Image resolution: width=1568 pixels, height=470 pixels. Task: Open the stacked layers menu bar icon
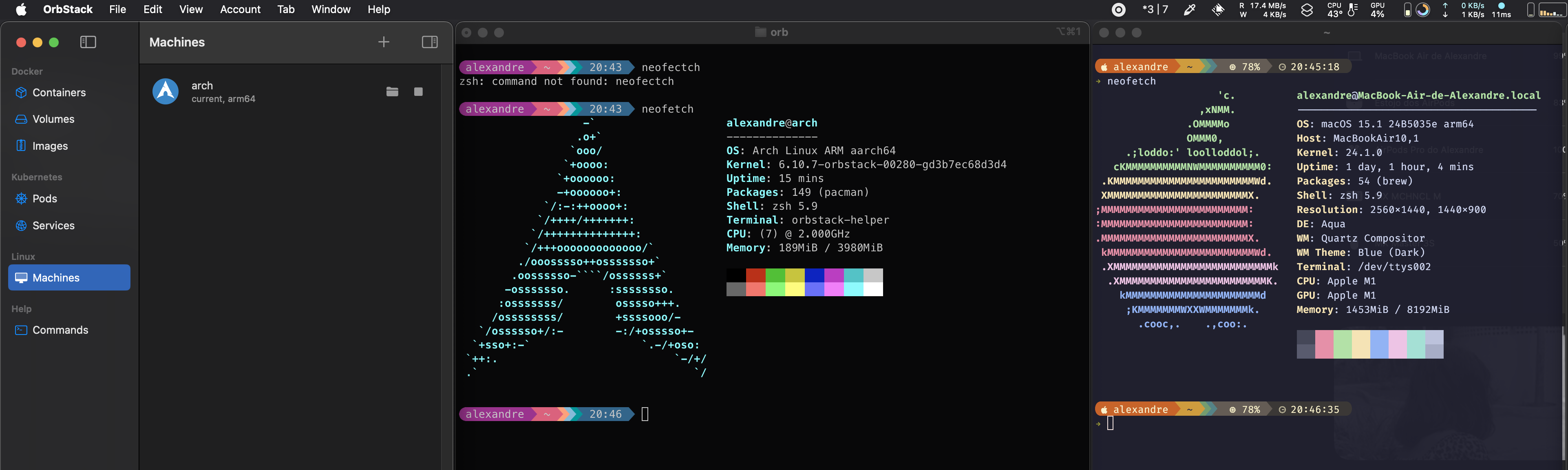point(1307,9)
